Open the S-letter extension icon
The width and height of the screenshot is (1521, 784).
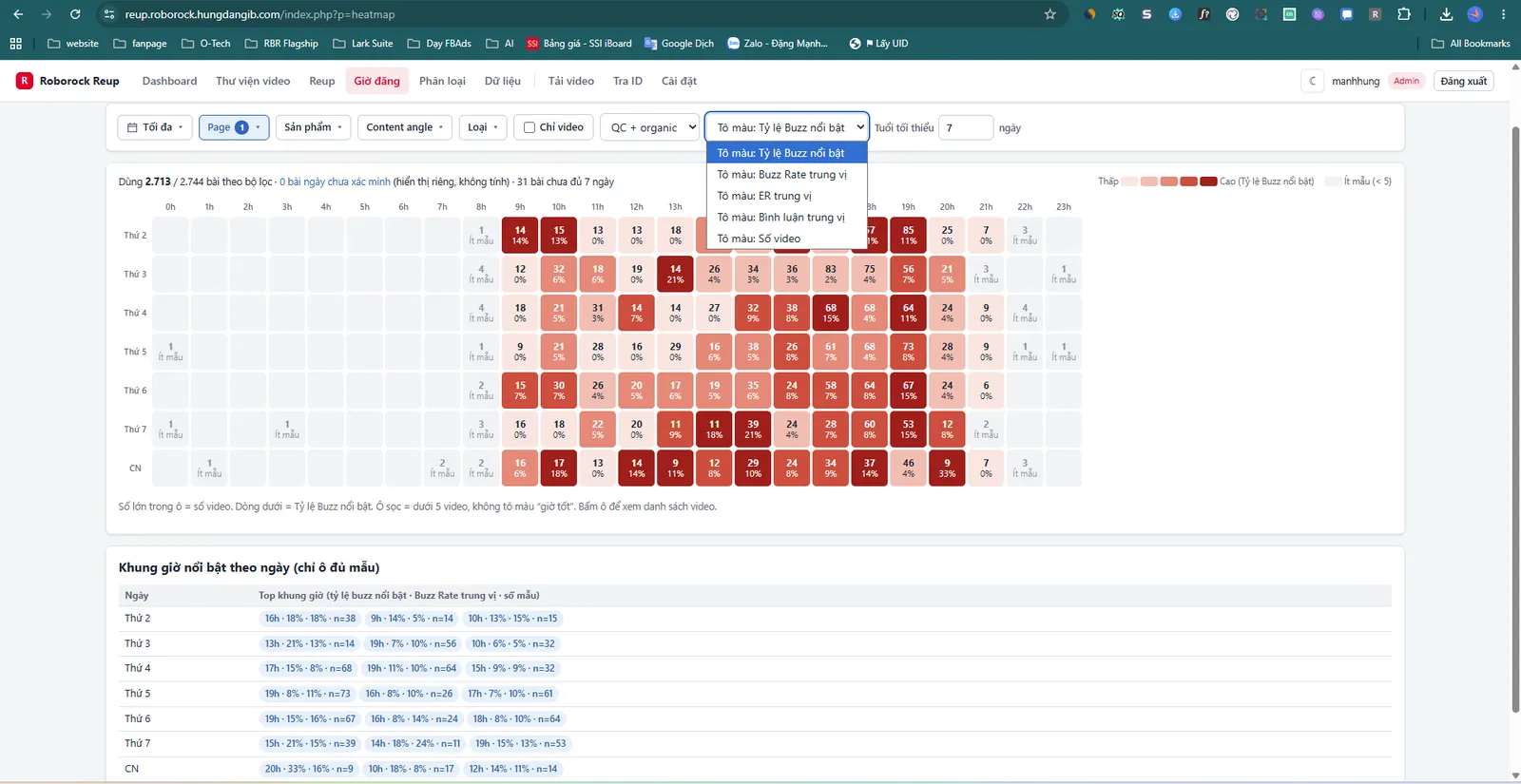pyautogui.click(x=1146, y=14)
